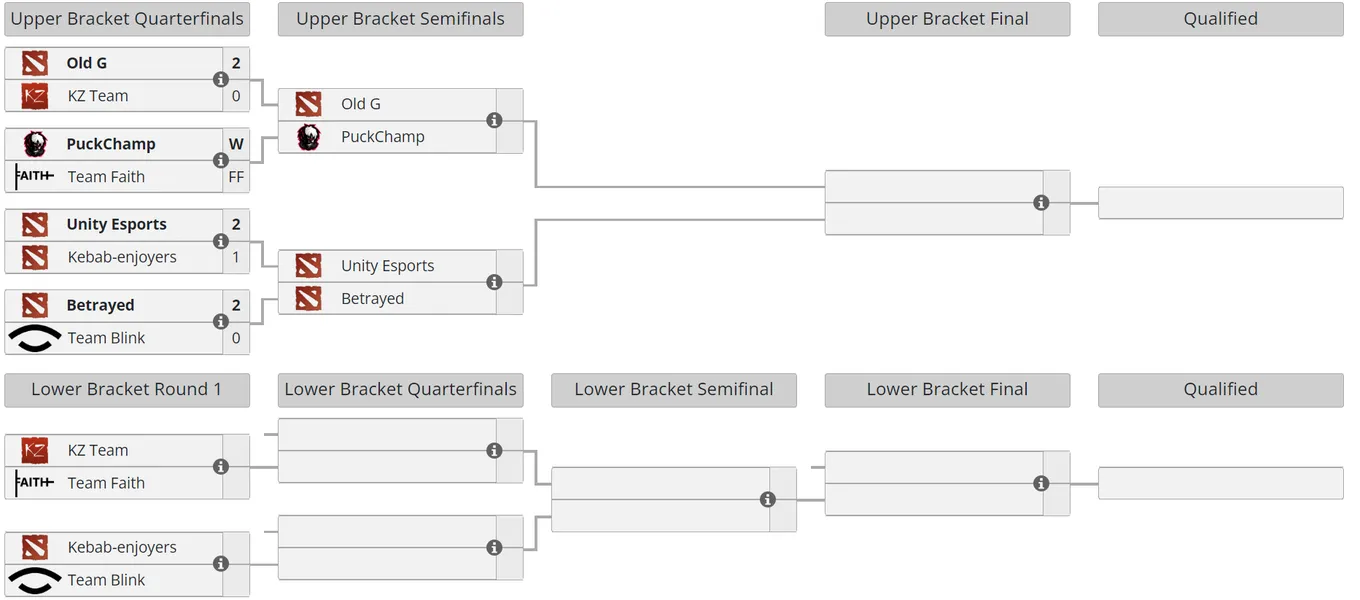Click the Betrayed team name in the quarterfinals
Screen dimensions: 1360x600
click(100, 305)
